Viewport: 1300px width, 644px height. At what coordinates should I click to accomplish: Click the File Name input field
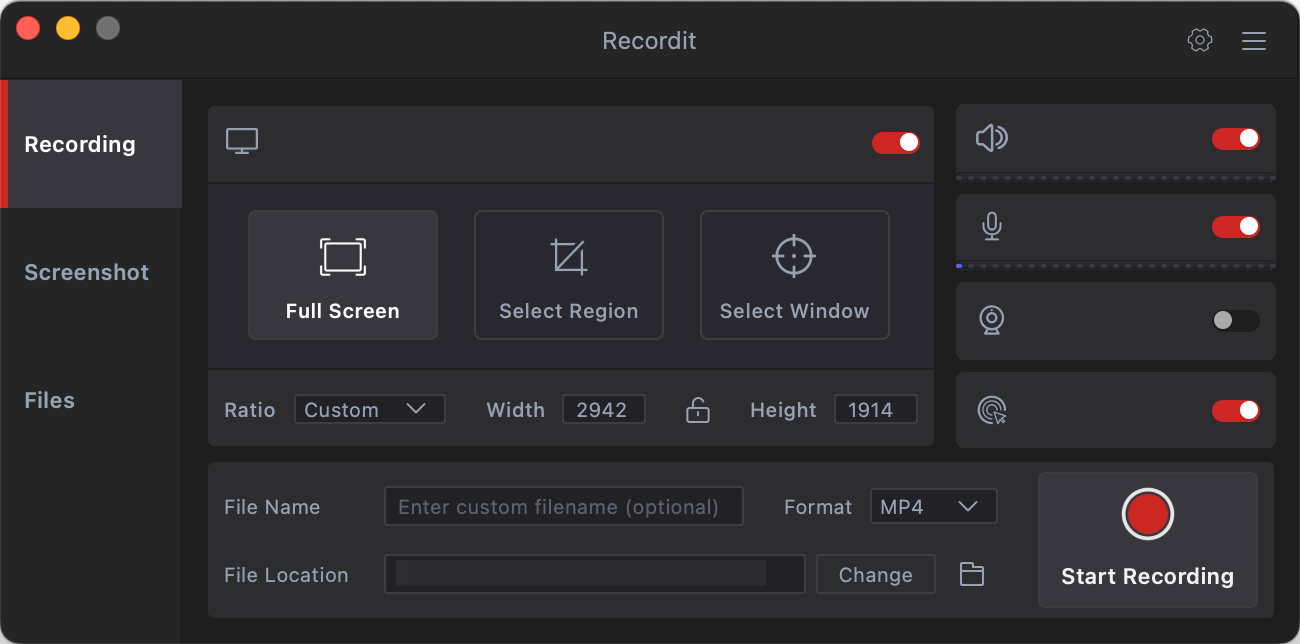click(x=563, y=507)
